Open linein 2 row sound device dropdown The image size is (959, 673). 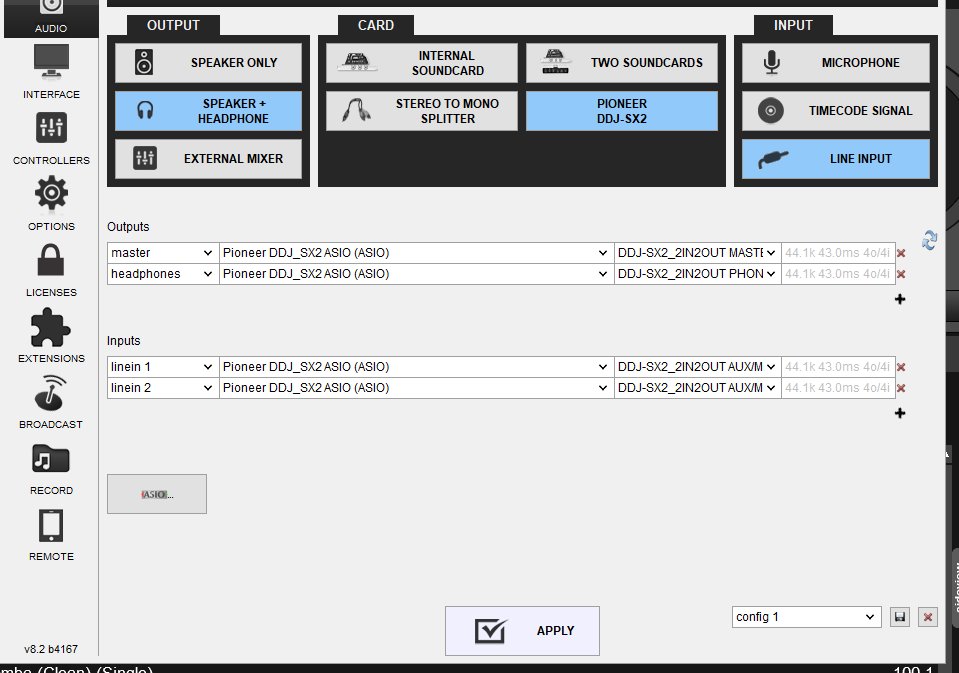(417, 387)
